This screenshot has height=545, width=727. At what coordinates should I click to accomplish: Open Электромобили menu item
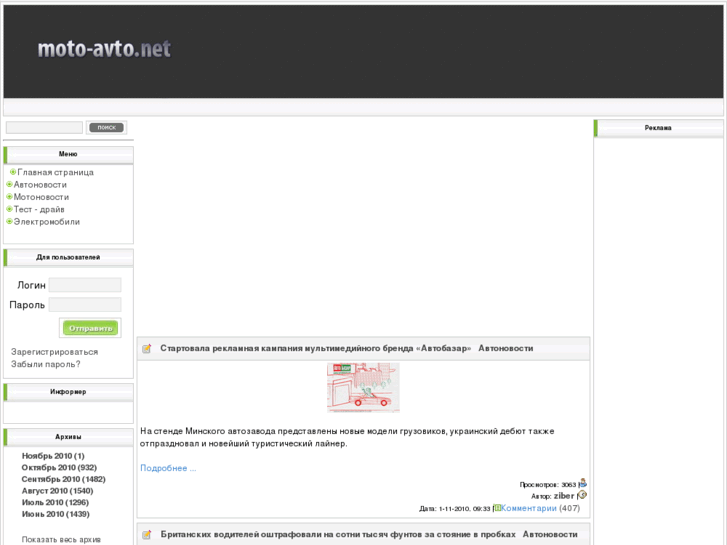click(x=47, y=222)
